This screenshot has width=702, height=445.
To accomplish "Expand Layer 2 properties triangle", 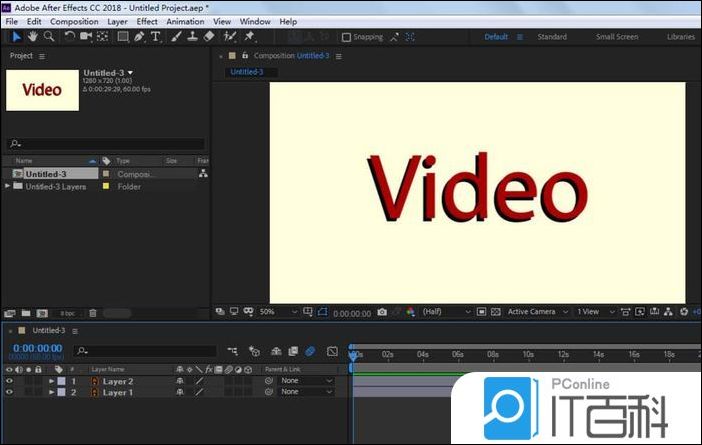I will click(x=52, y=381).
